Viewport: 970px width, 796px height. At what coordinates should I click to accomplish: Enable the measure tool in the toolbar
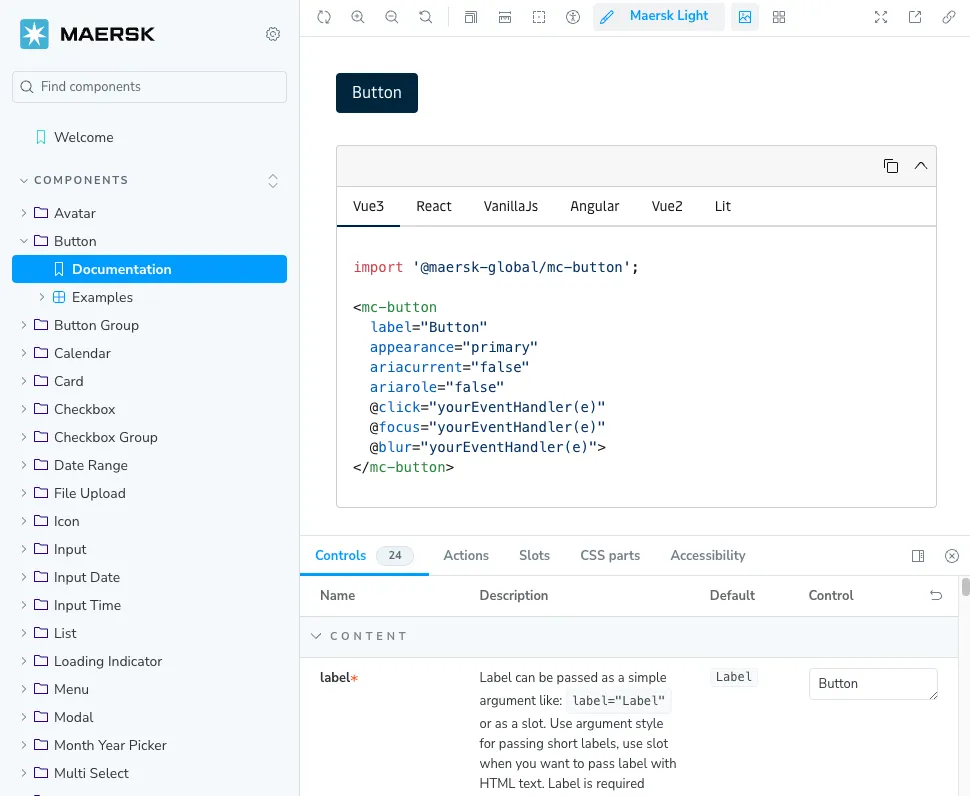[x=505, y=17]
